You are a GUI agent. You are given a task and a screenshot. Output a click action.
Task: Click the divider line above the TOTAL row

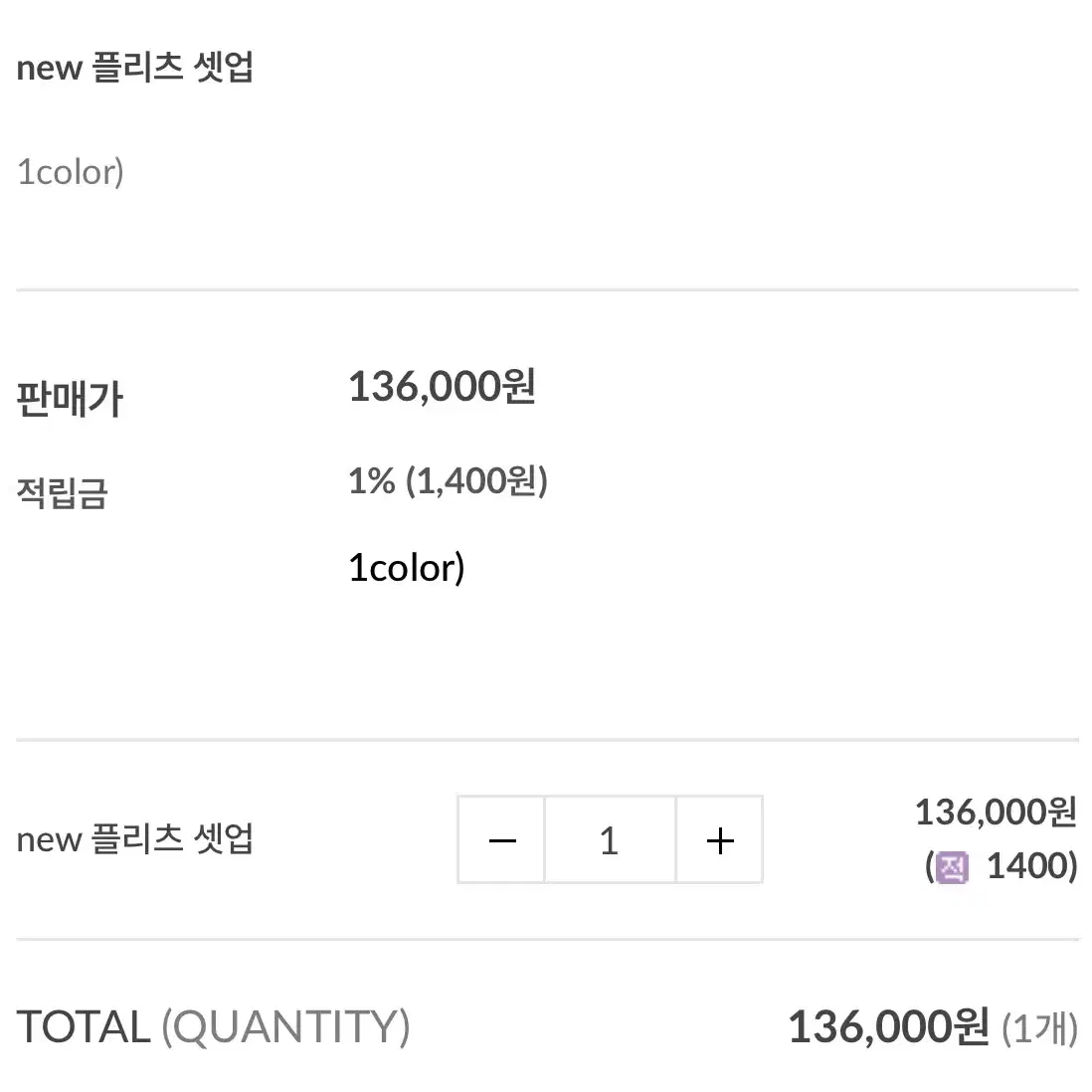click(x=547, y=940)
